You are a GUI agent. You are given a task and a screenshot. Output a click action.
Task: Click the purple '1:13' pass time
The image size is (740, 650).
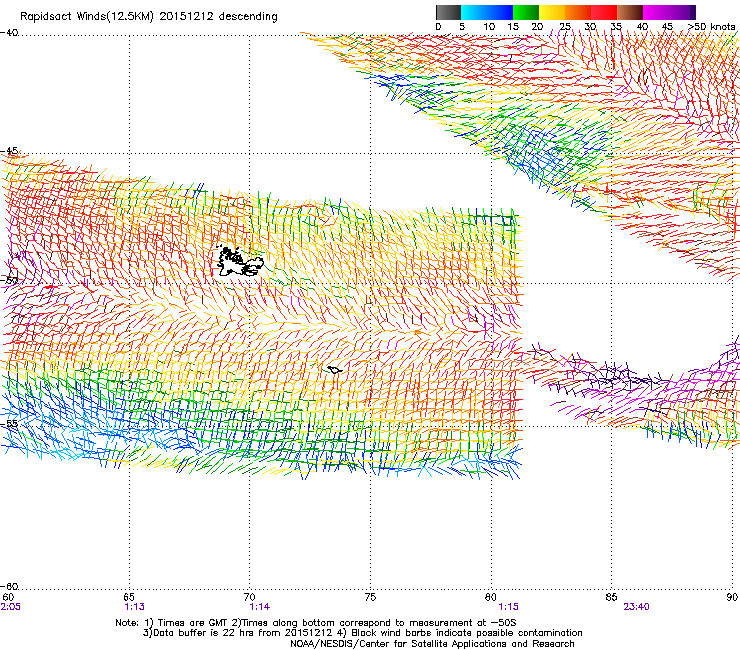pyautogui.click(x=135, y=607)
